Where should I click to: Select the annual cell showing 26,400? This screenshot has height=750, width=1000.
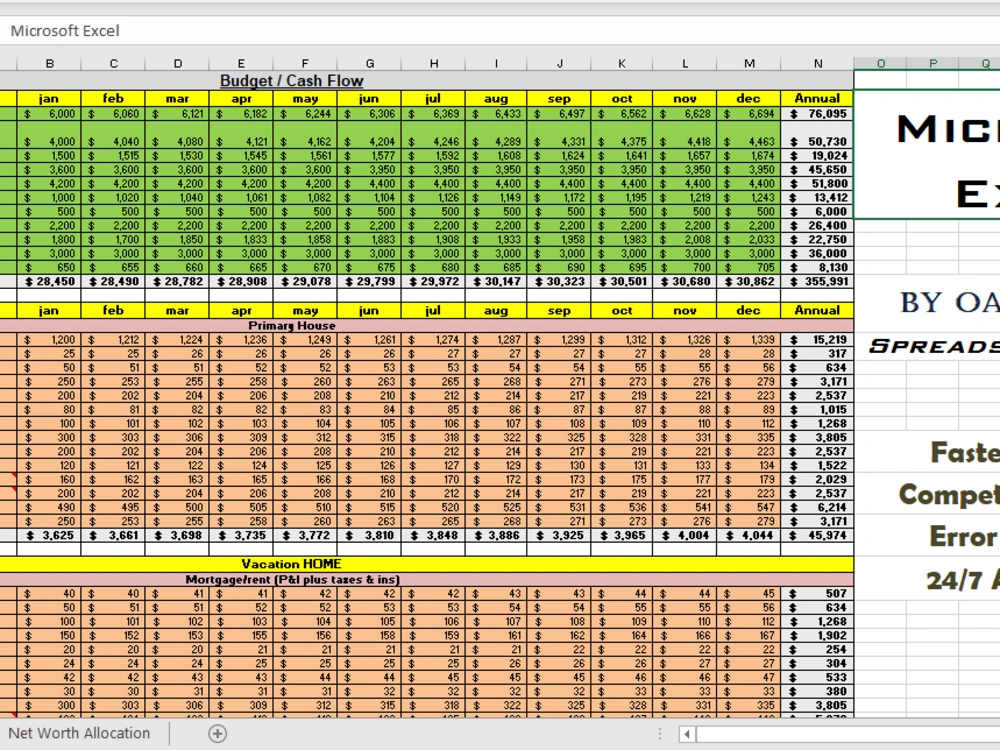(x=818, y=225)
